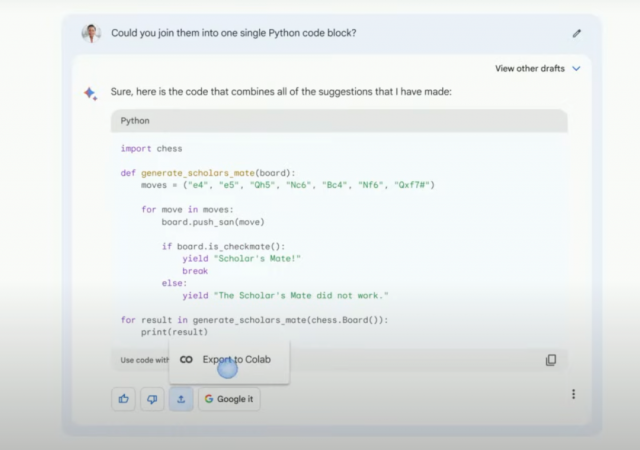Click the generate_scholars_mate function definition line

pos(208,173)
